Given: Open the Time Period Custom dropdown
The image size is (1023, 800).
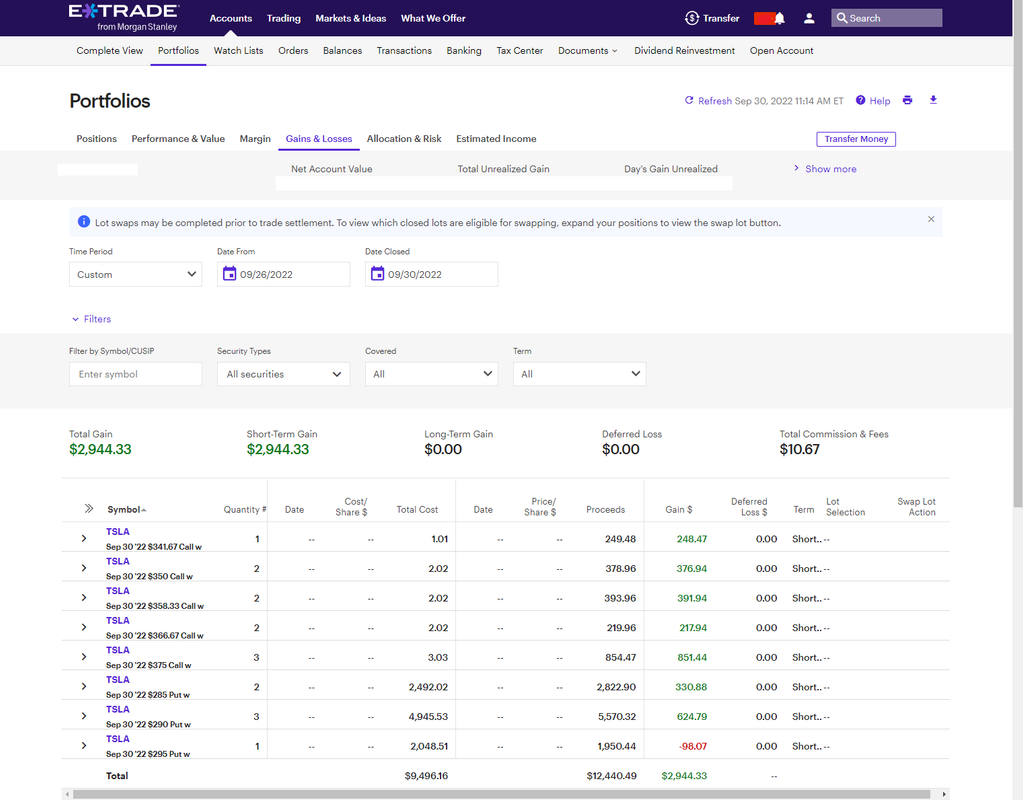Looking at the screenshot, I should [136, 274].
